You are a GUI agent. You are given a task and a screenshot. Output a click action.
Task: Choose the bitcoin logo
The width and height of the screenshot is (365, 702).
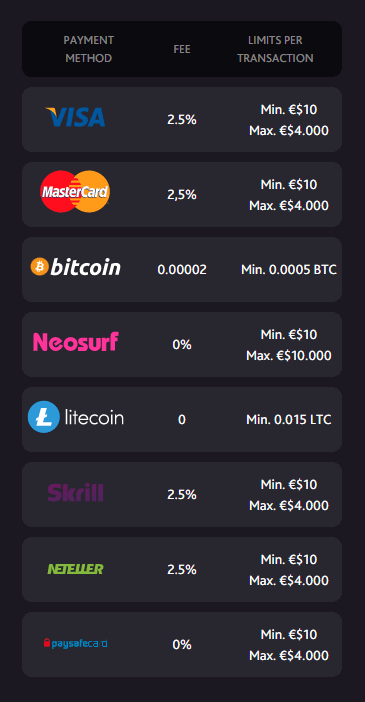[x=75, y=267]
